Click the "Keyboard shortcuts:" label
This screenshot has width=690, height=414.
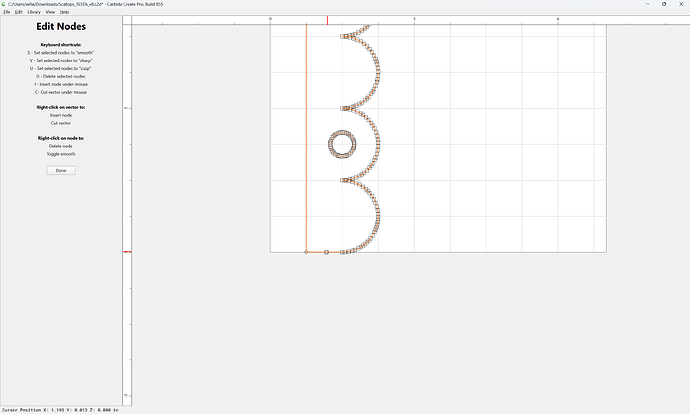coord(61,45)
